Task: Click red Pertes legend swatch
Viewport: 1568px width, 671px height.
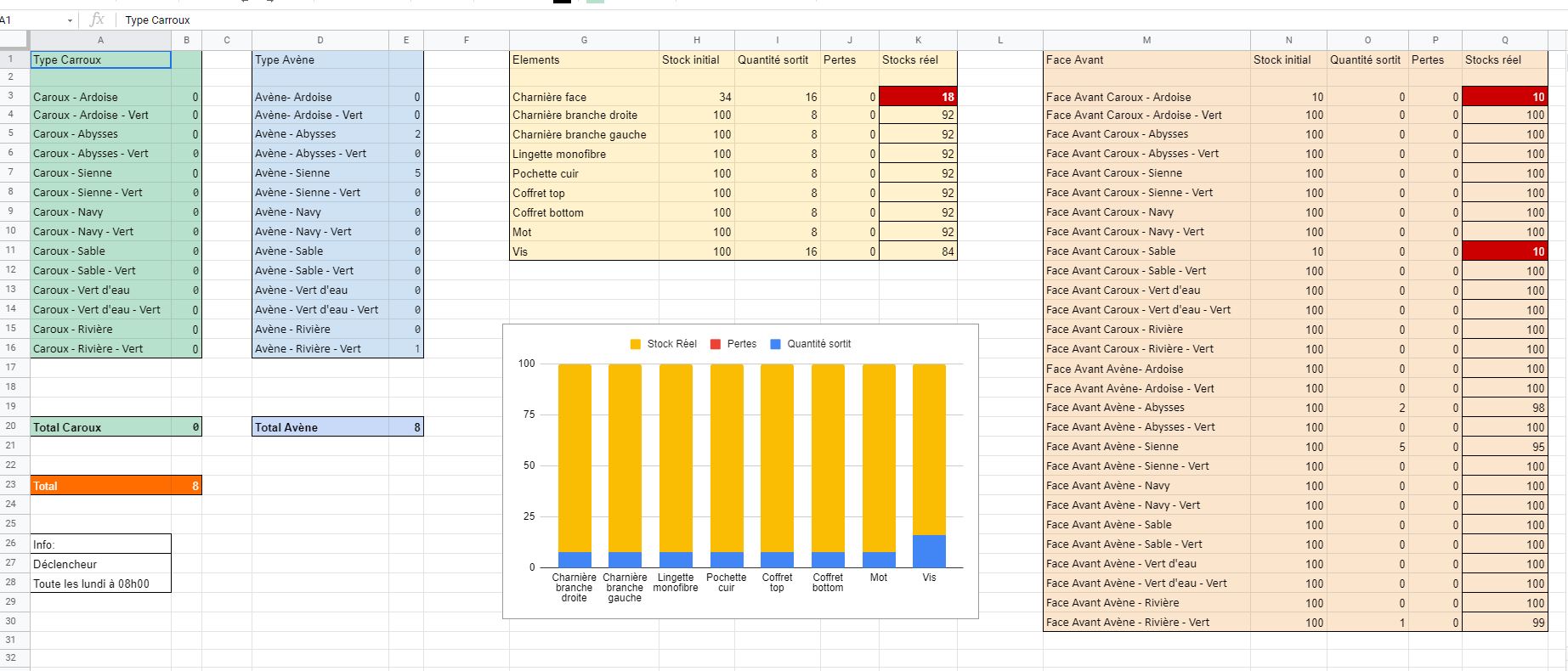Action: (716, 344)
